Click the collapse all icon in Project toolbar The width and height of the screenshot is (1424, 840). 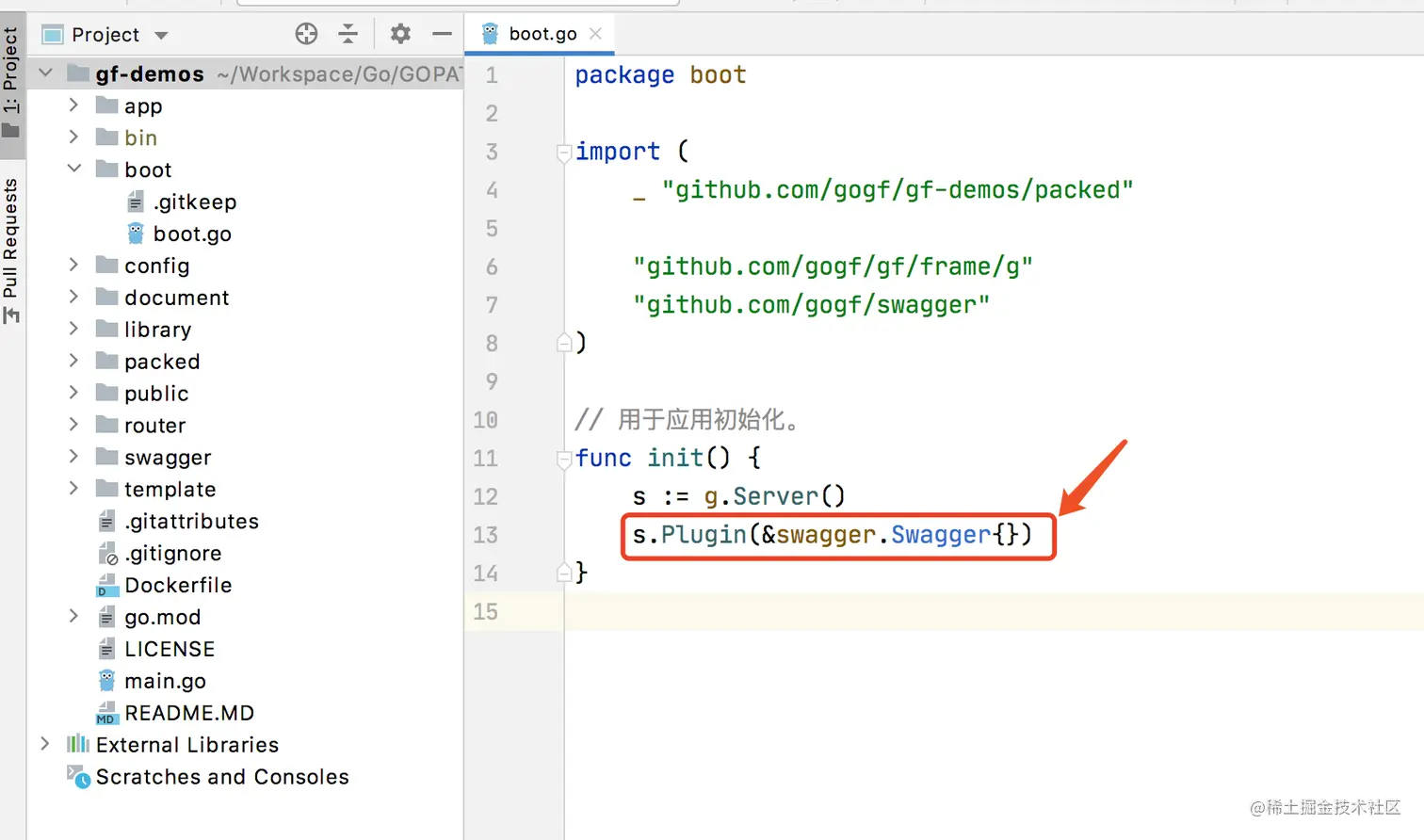(x=348, y=35)
